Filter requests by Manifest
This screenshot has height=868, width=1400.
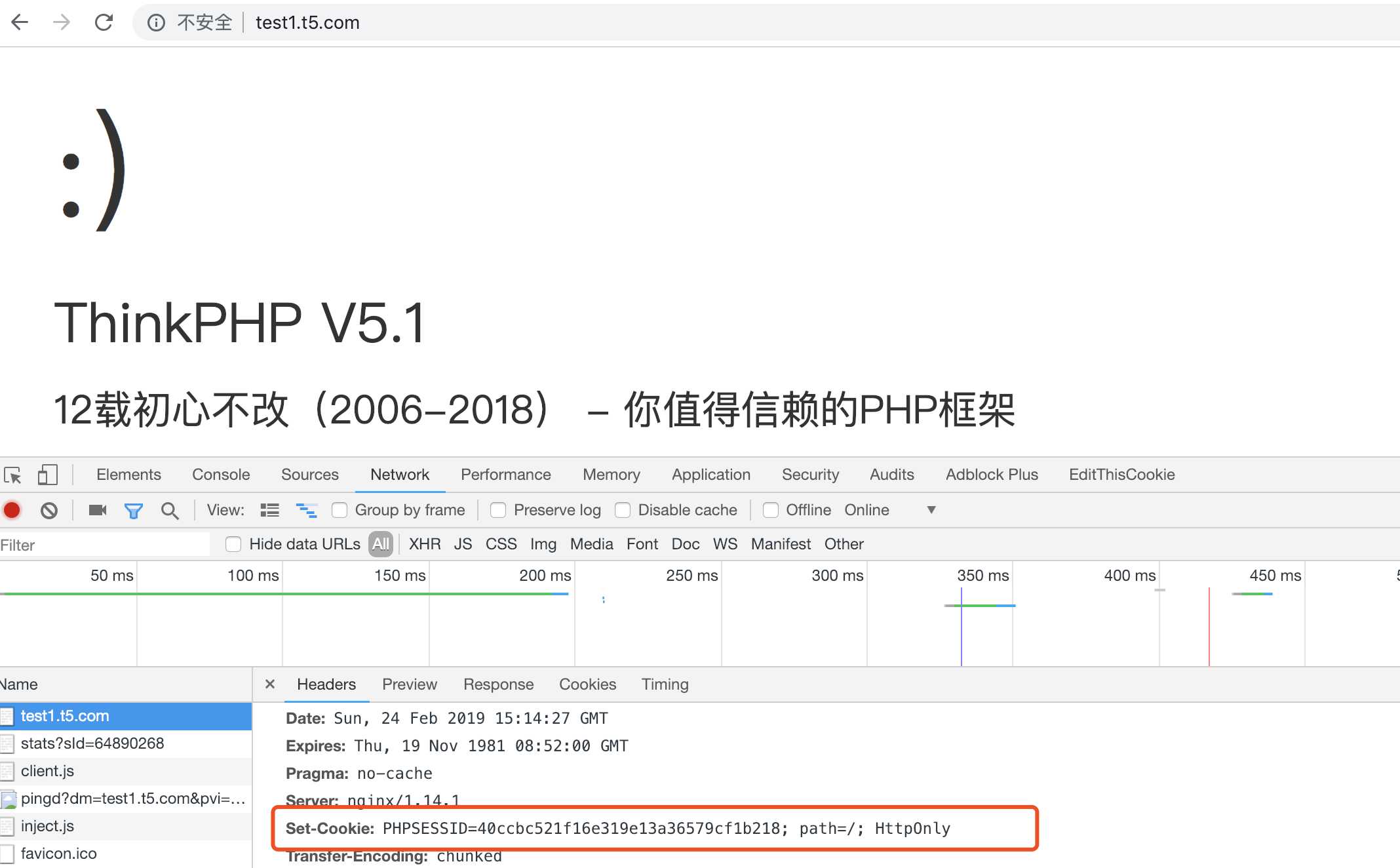tap(781, 544)
